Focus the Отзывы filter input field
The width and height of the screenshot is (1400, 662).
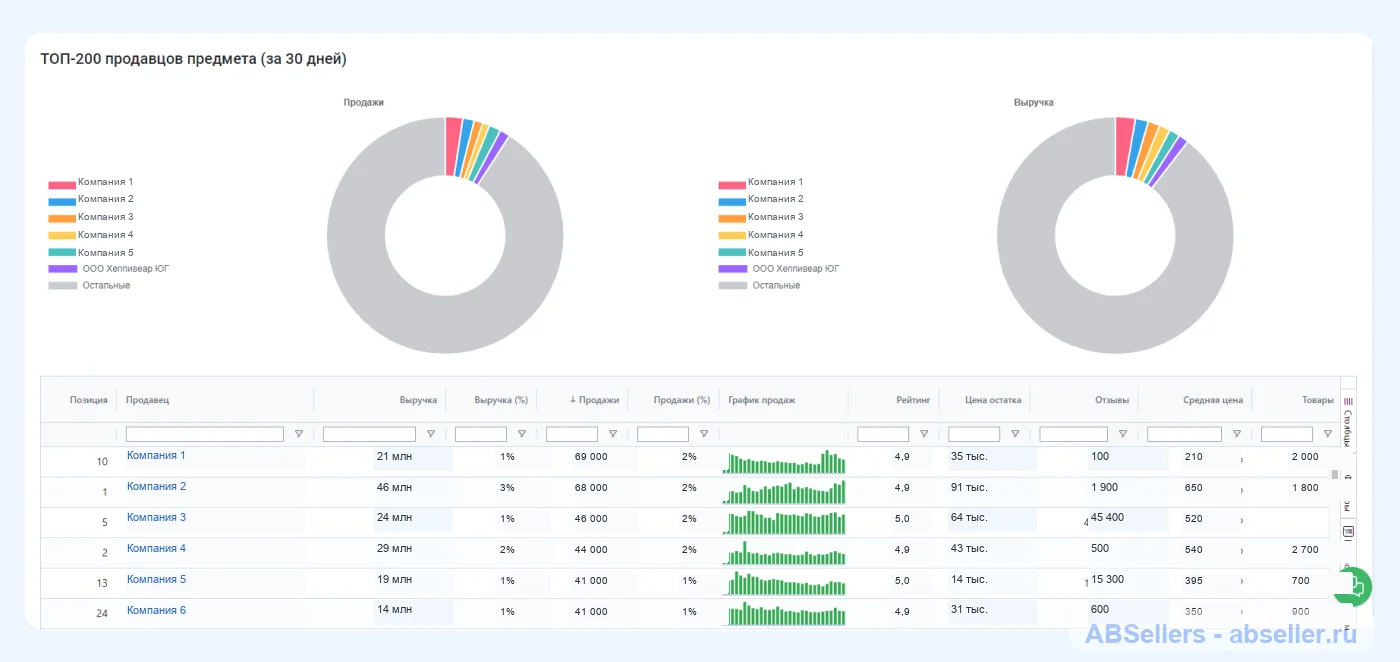(x=1073, y=434)
